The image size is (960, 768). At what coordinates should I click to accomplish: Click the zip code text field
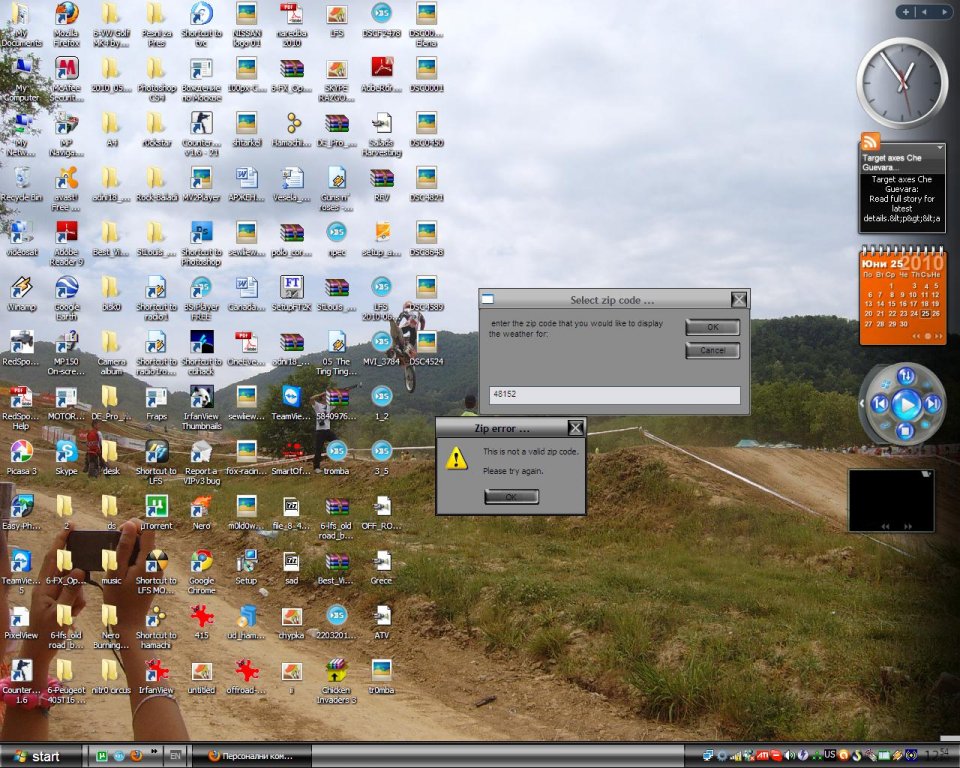tap(614, 395)
